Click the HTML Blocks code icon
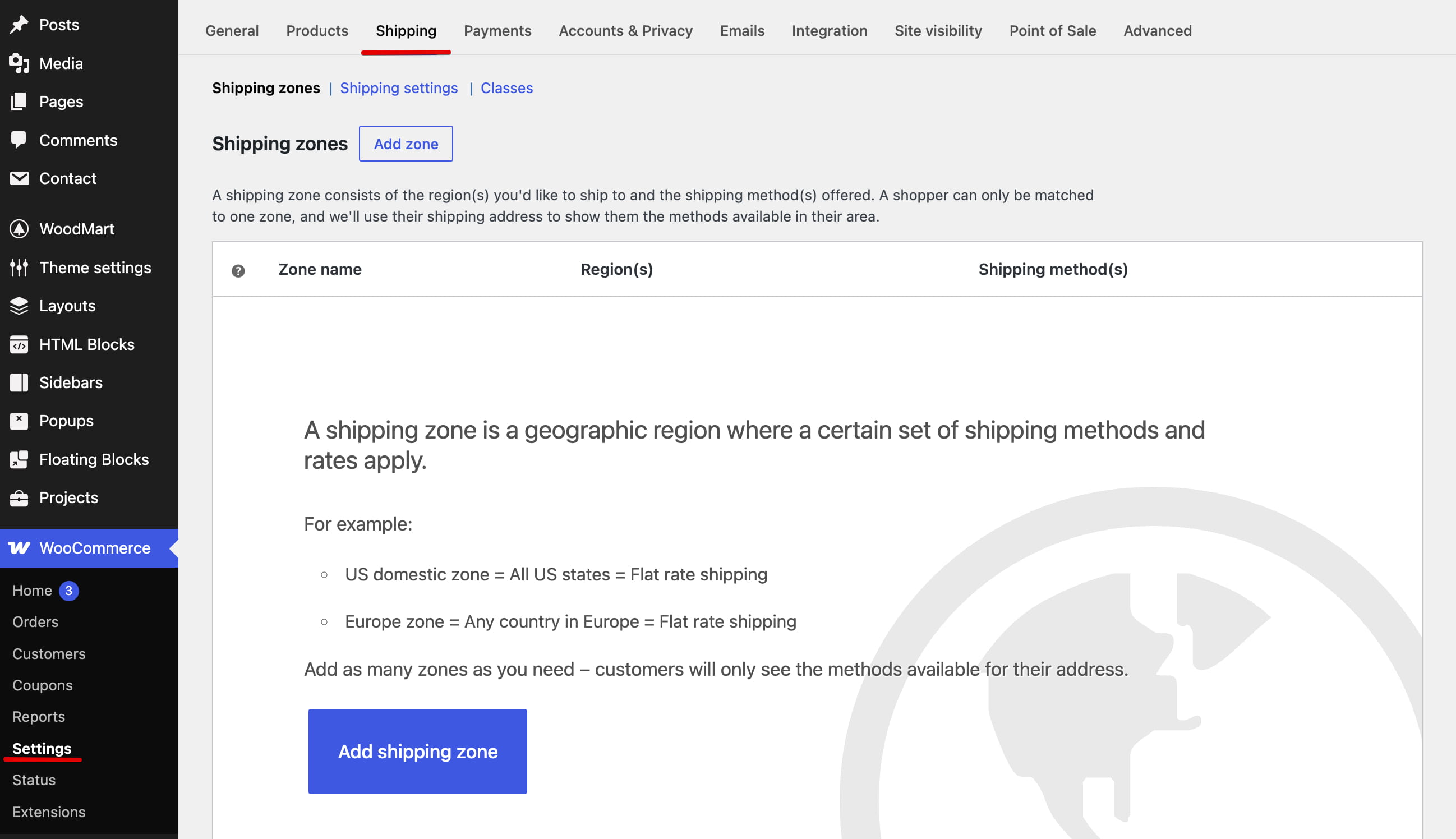The height and width of the screenshot is (839, 1456). 19,344
